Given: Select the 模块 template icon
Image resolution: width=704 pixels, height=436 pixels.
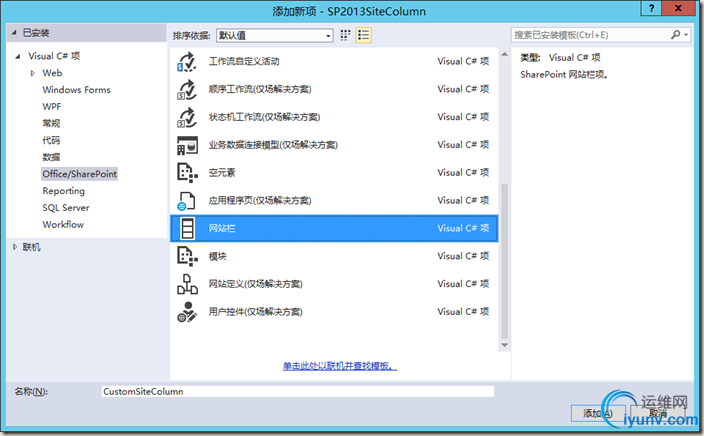Looking at the screenshot, I should click(187, 256).
